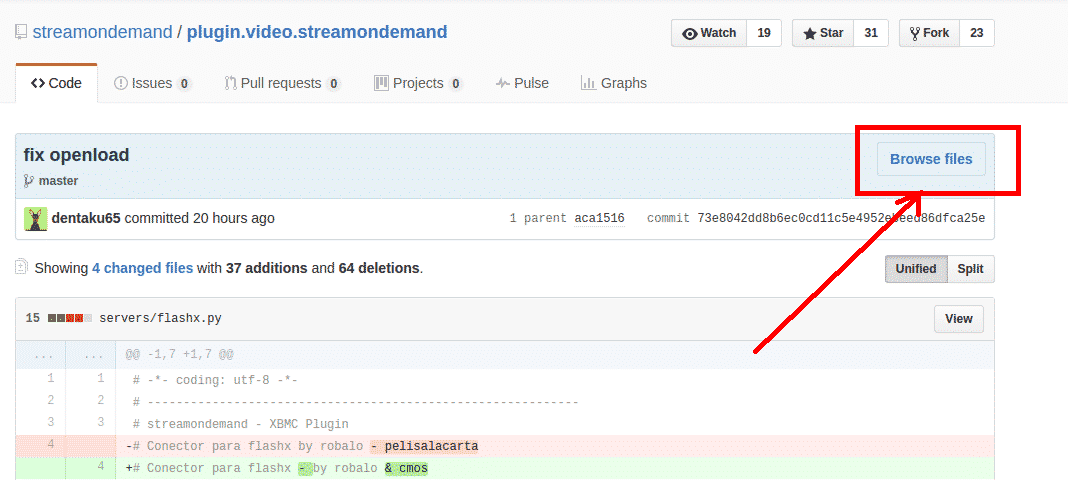Screen dimensions: 1068x480
Task: Open the Issues tab
Action: (x=152, y=83)
